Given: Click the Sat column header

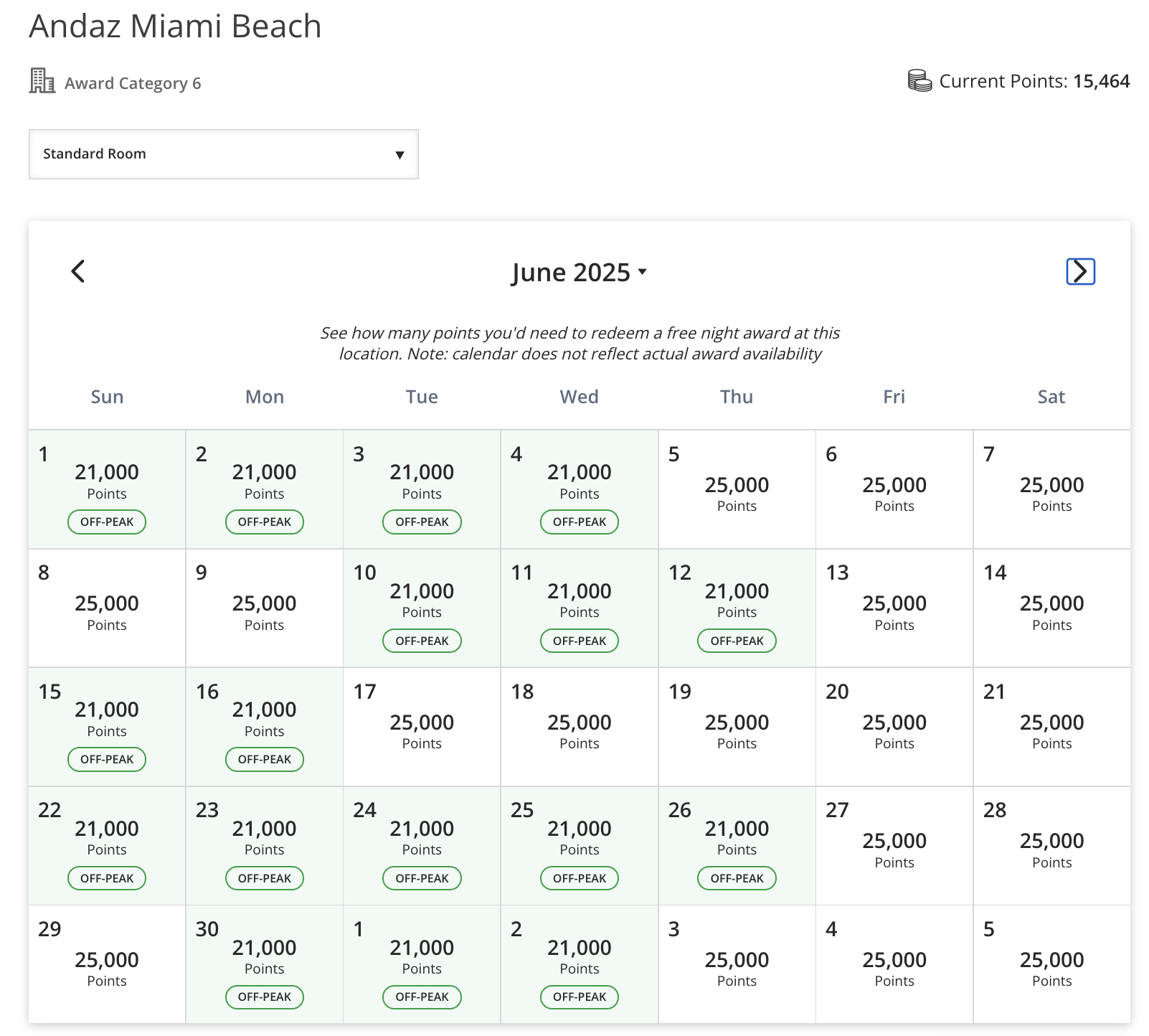Looking at the screenshot, I should 1051,397.
